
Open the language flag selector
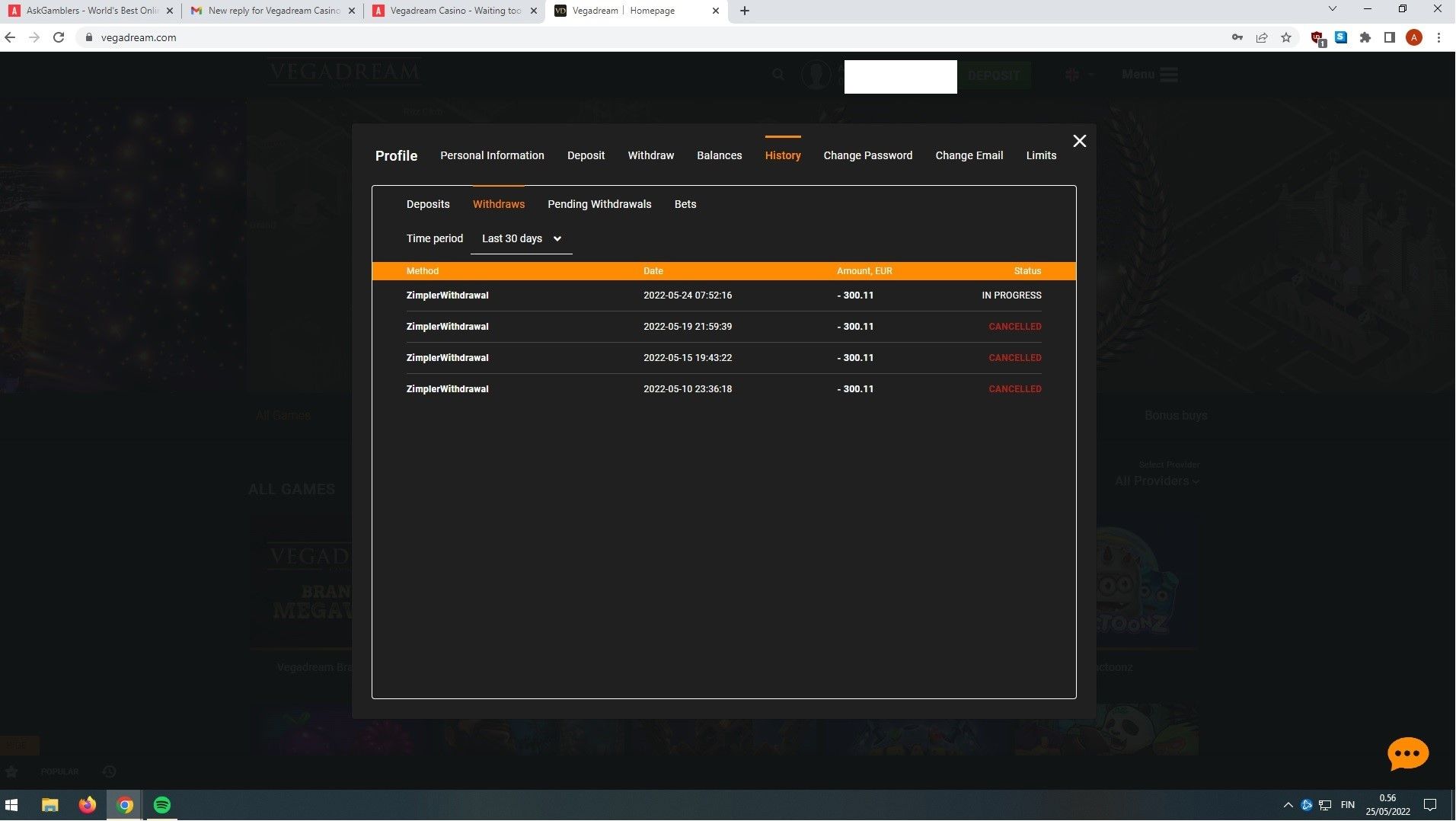tap(1079, 75)
